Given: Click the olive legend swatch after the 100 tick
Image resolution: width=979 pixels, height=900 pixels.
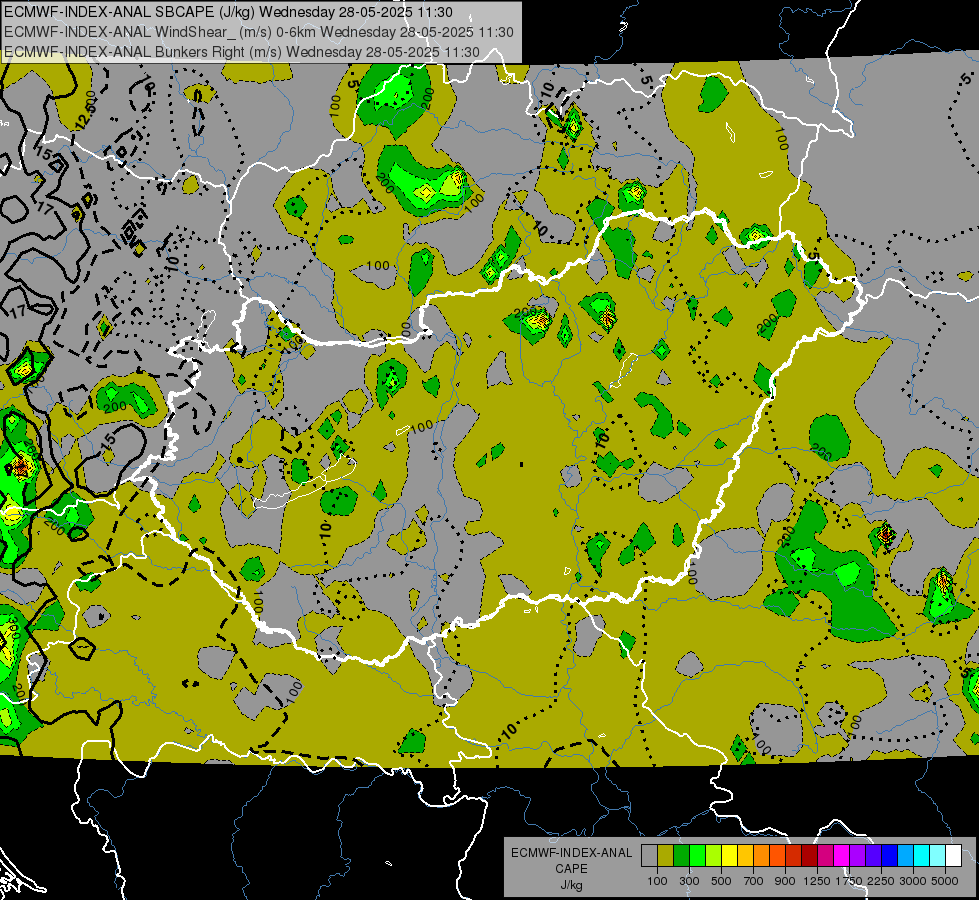Looking at the screenshot, I should (x=666, y=855).
